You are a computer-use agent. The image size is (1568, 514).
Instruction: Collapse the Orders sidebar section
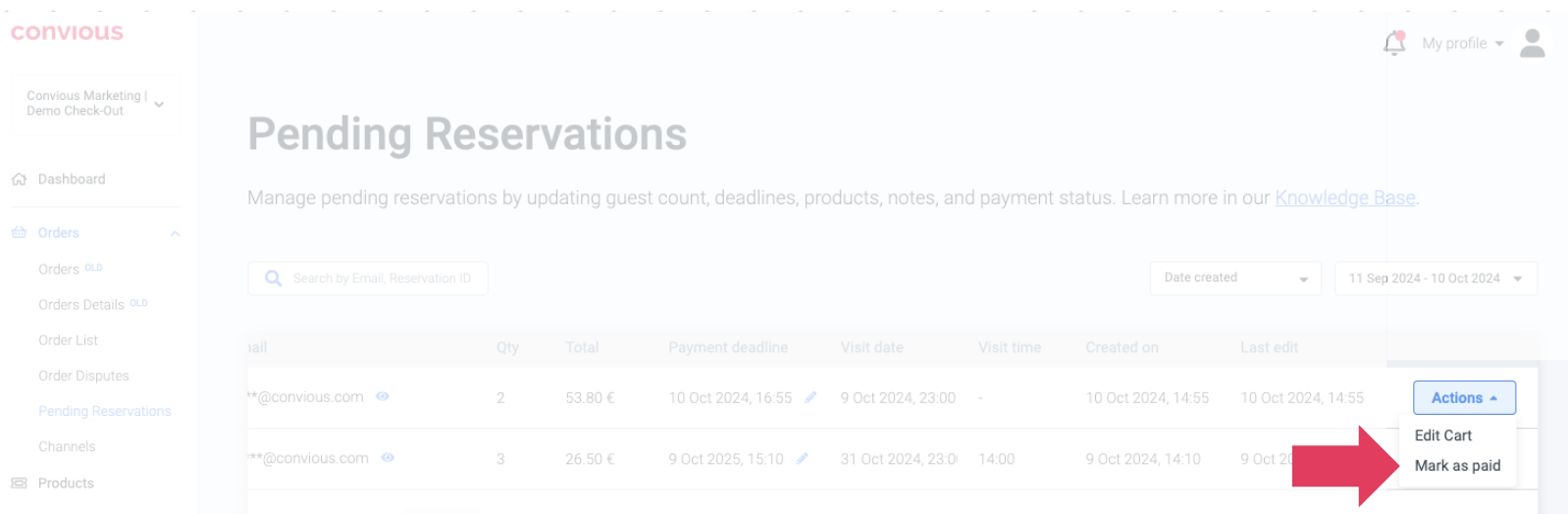point(175,233)
